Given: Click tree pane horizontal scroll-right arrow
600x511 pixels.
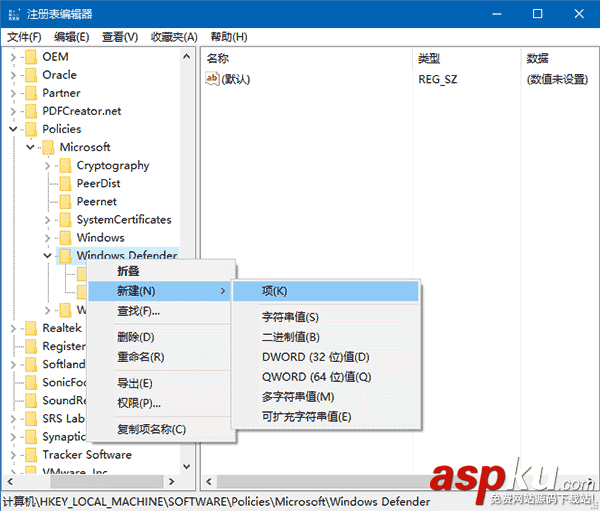Looking at the screenshot, I should coord(171,482).
